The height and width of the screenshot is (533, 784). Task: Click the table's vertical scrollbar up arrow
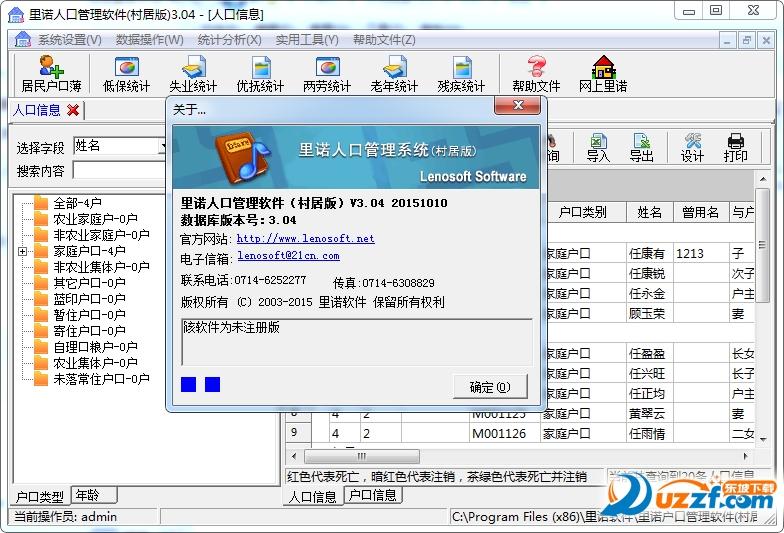[x=763, y=179]
